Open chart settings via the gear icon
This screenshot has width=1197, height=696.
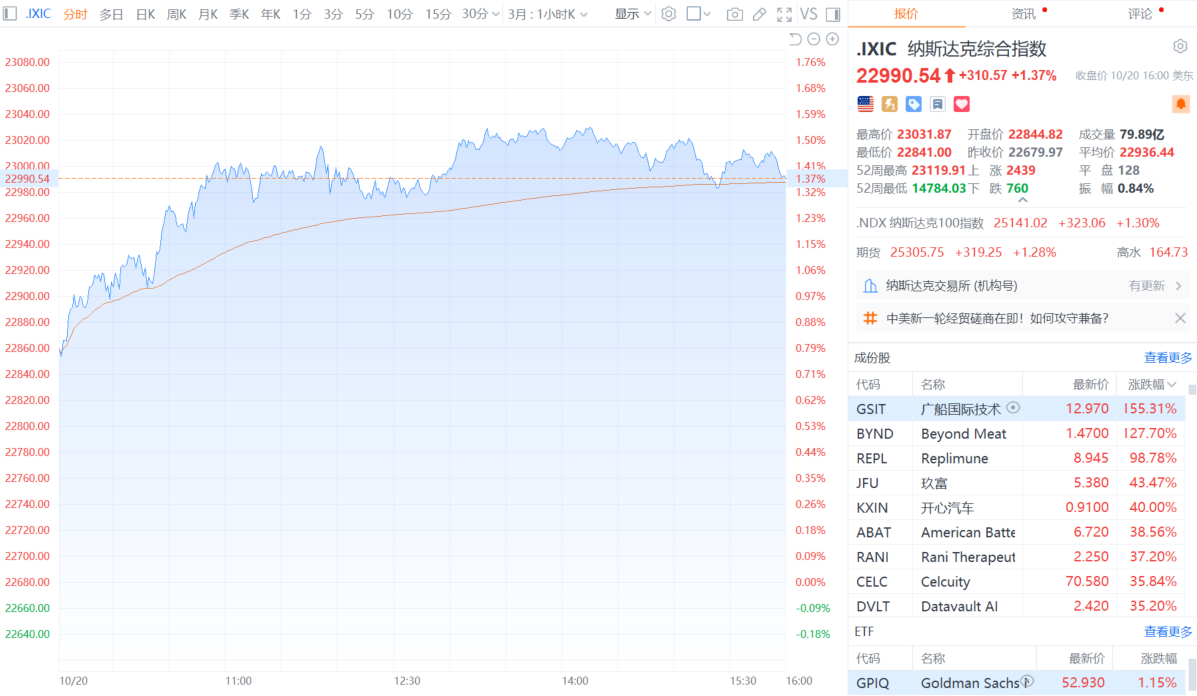668,14
